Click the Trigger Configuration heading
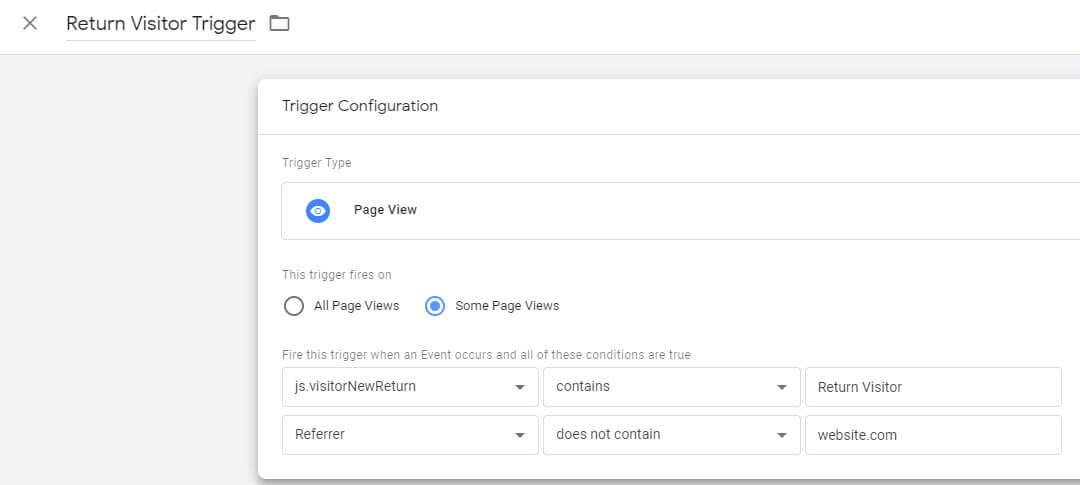 click(360, 106)
